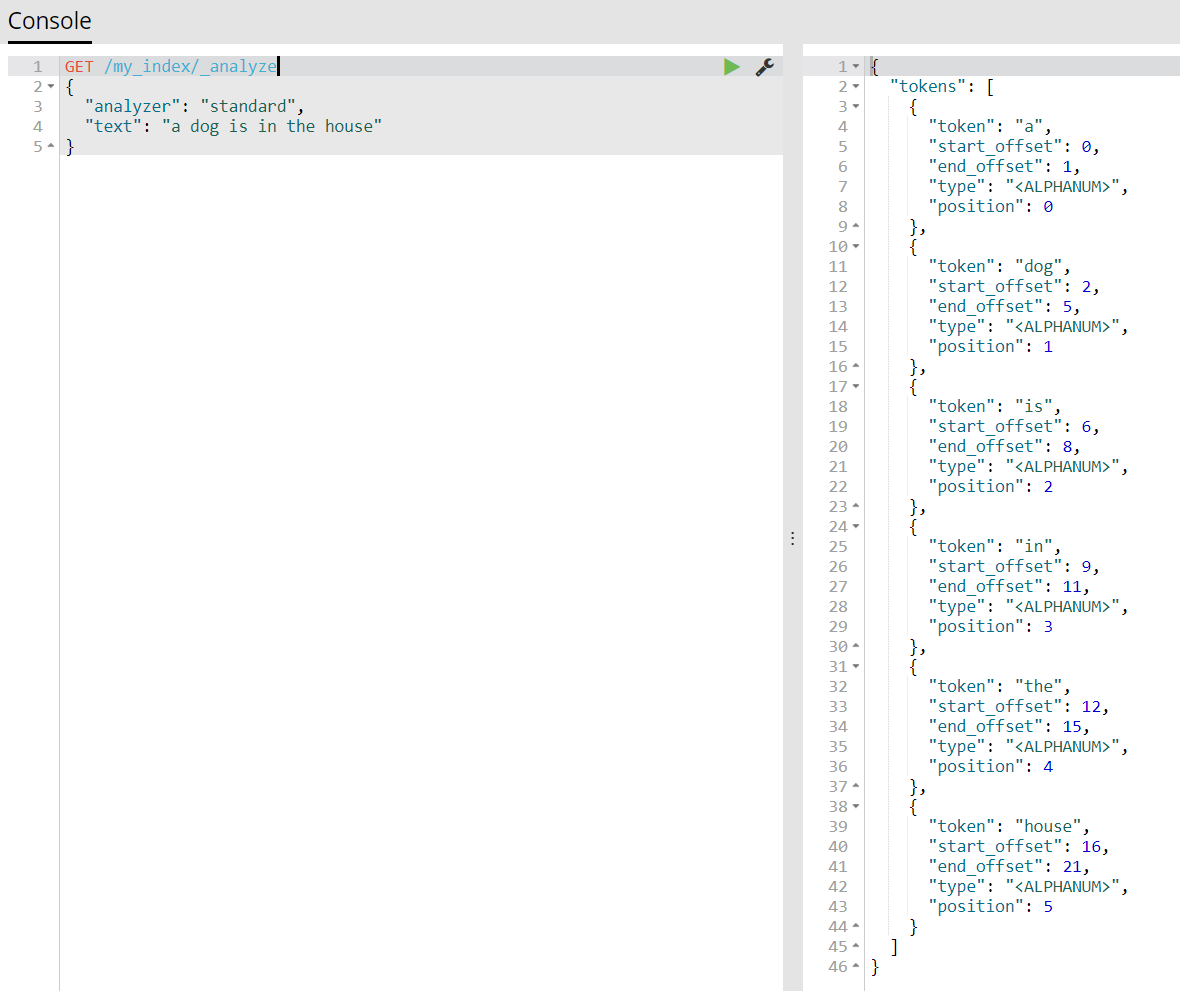1180x991 pixels.
Task: Click fold end marker at response line 16
Action: (x=856, y=366)
